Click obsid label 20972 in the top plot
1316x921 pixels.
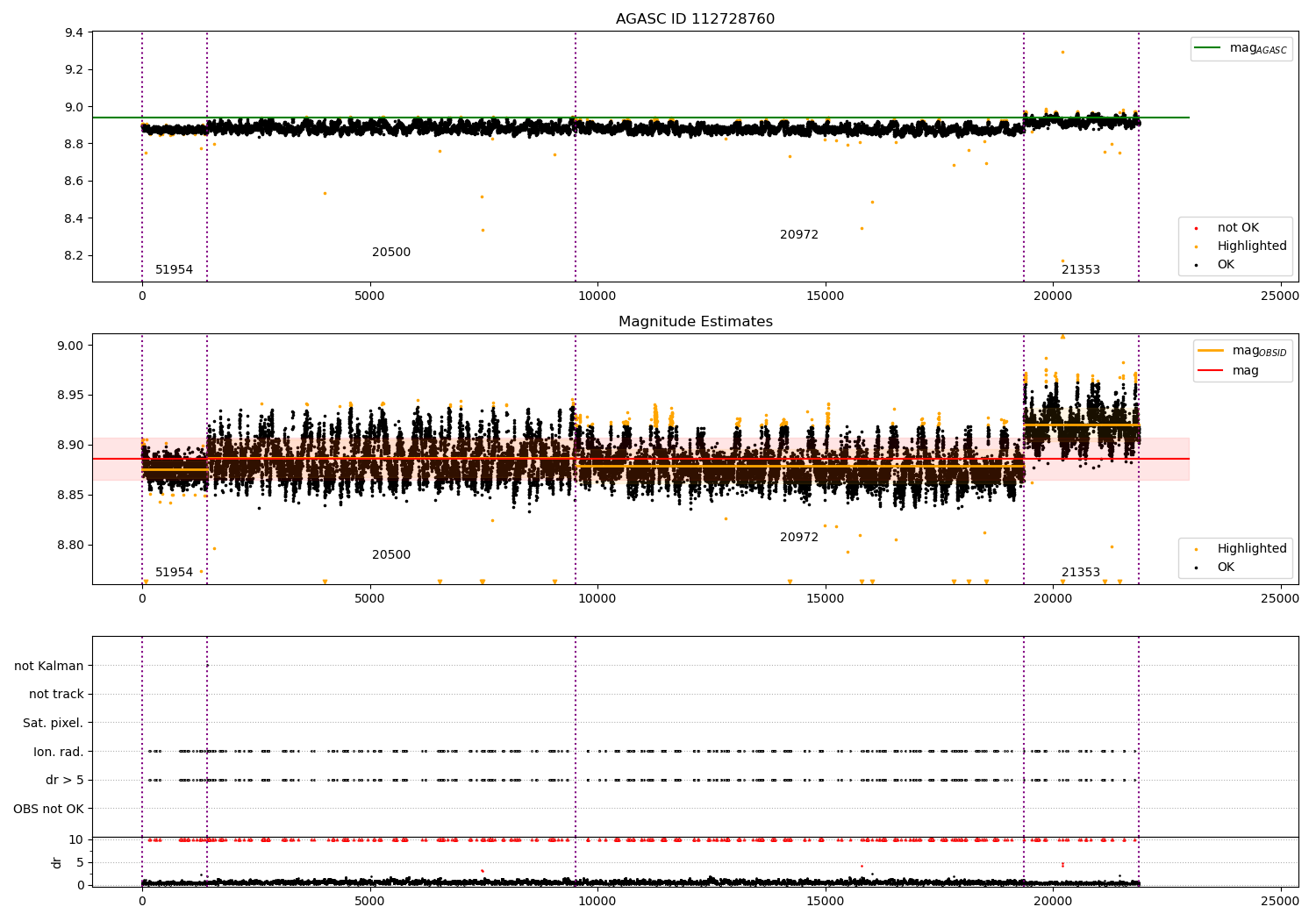pyautogui.click(x=799, y=235)
